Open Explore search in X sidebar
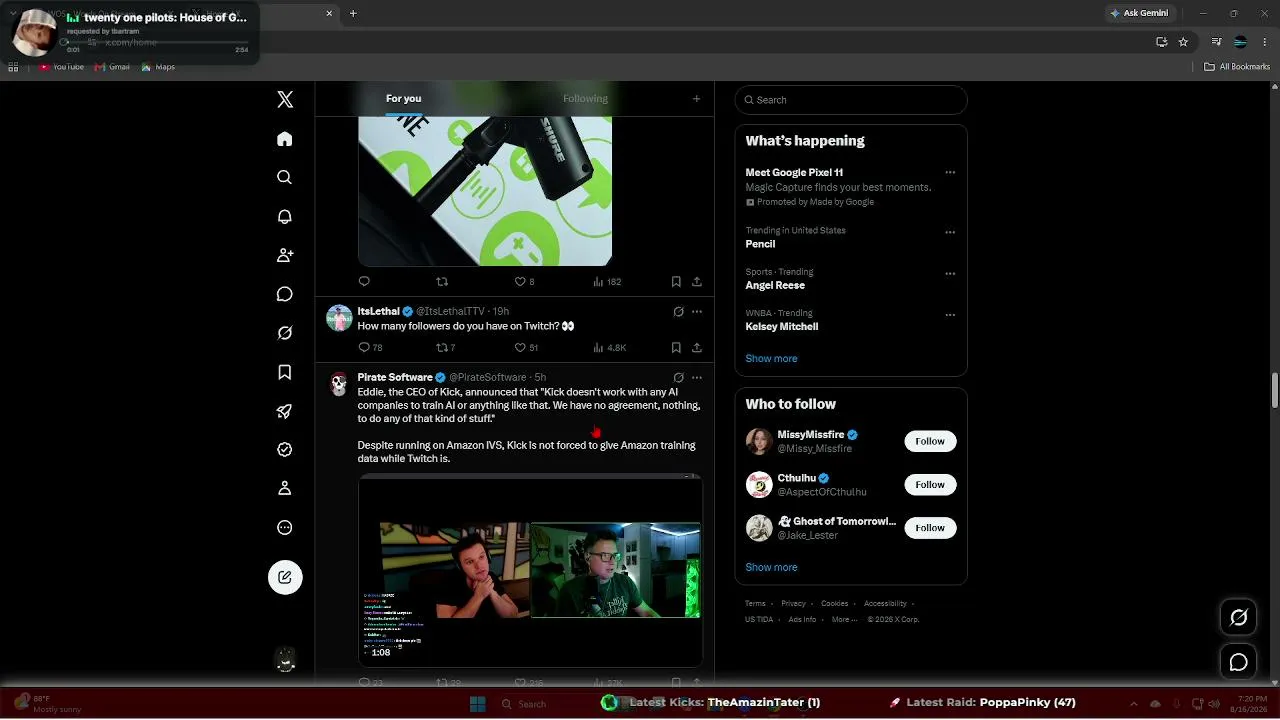Viewport: 1280px width, 720px height. pos(285,177)
